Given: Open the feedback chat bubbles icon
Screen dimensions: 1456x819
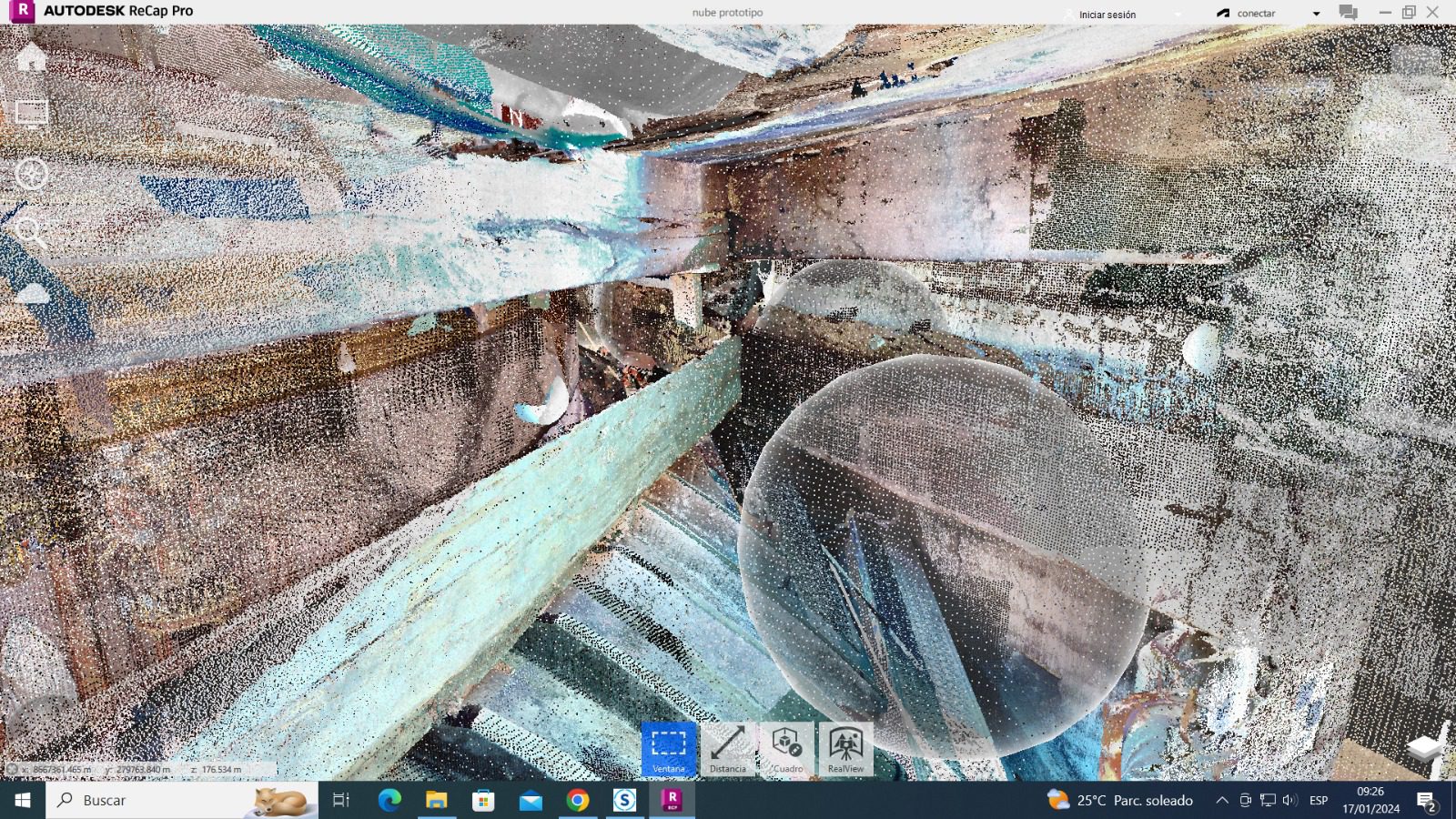Looking at the screenshot, I should click(1348, 13).
